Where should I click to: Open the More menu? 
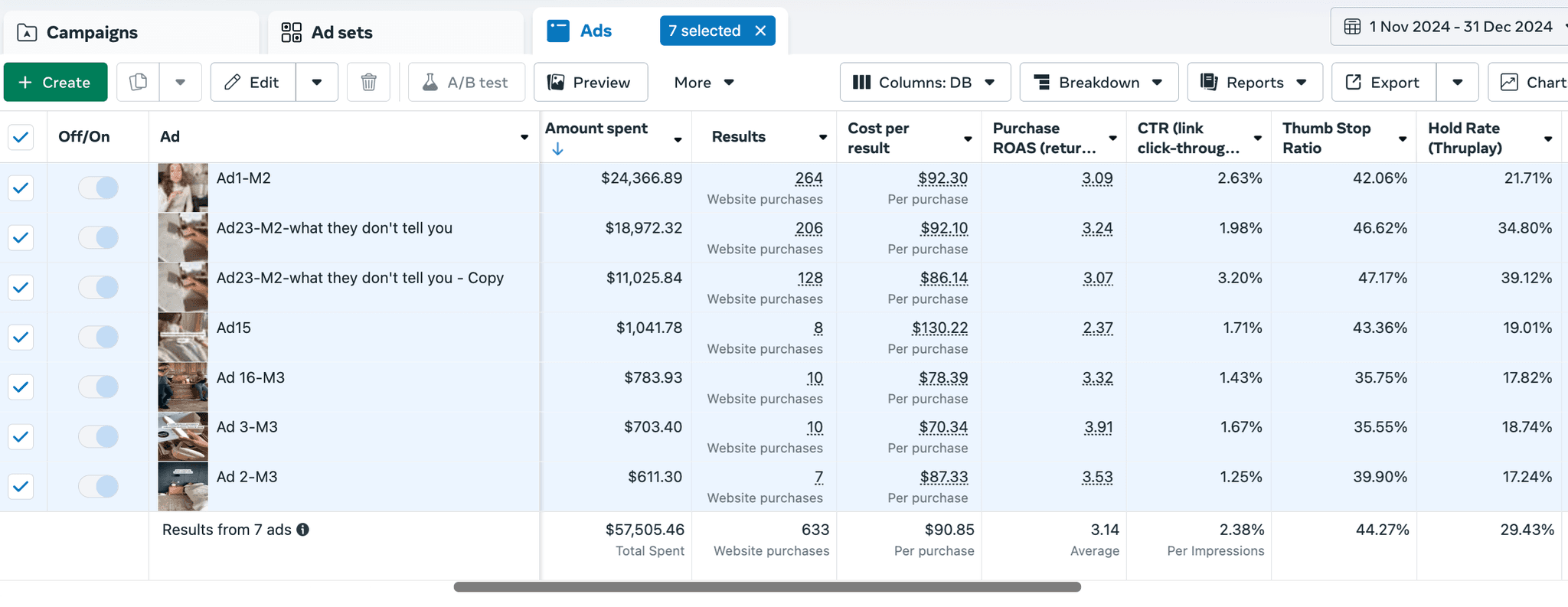tap(704, 82)
